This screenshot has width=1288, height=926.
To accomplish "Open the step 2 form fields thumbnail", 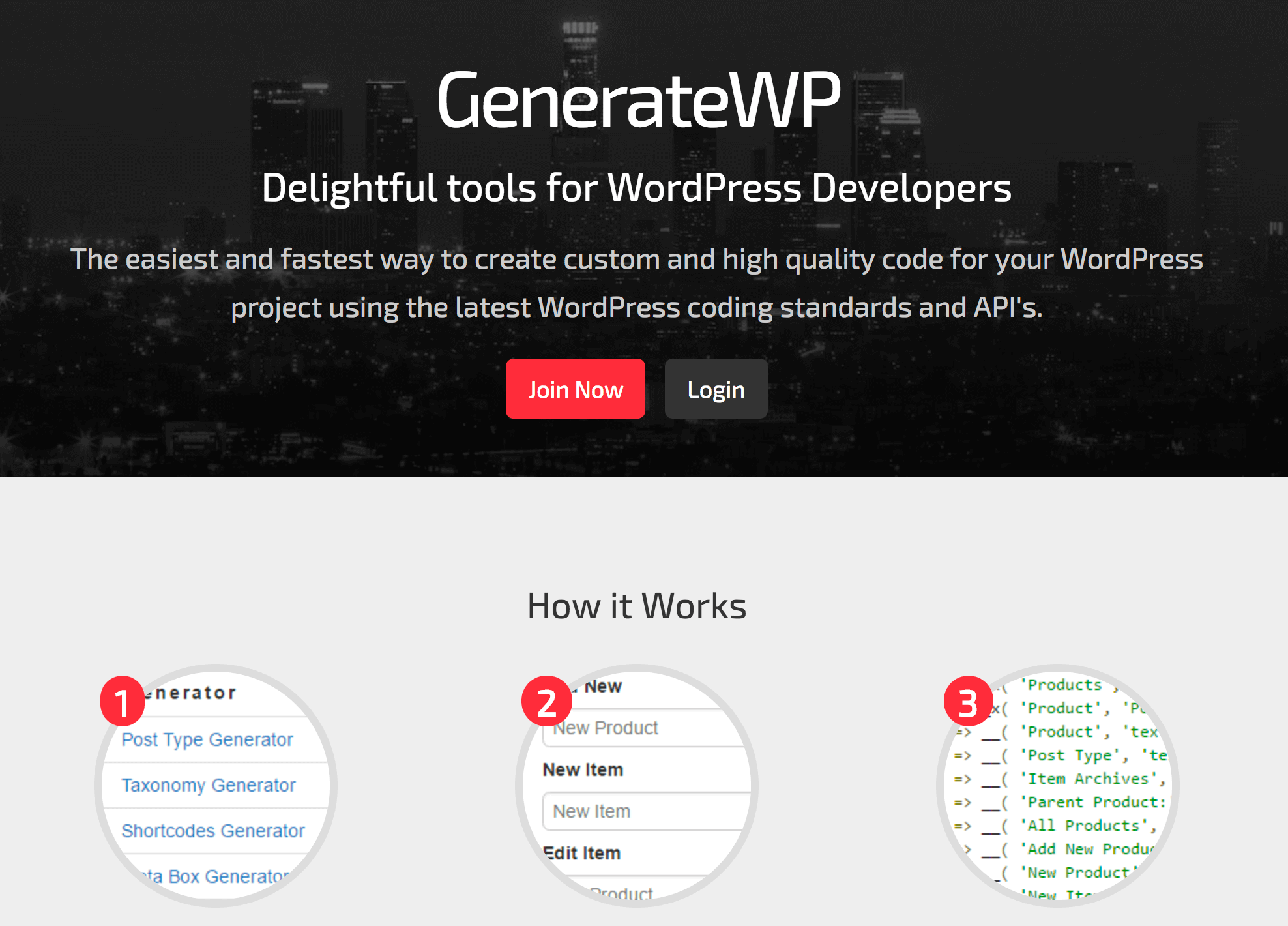I will [x=637, y=785].
